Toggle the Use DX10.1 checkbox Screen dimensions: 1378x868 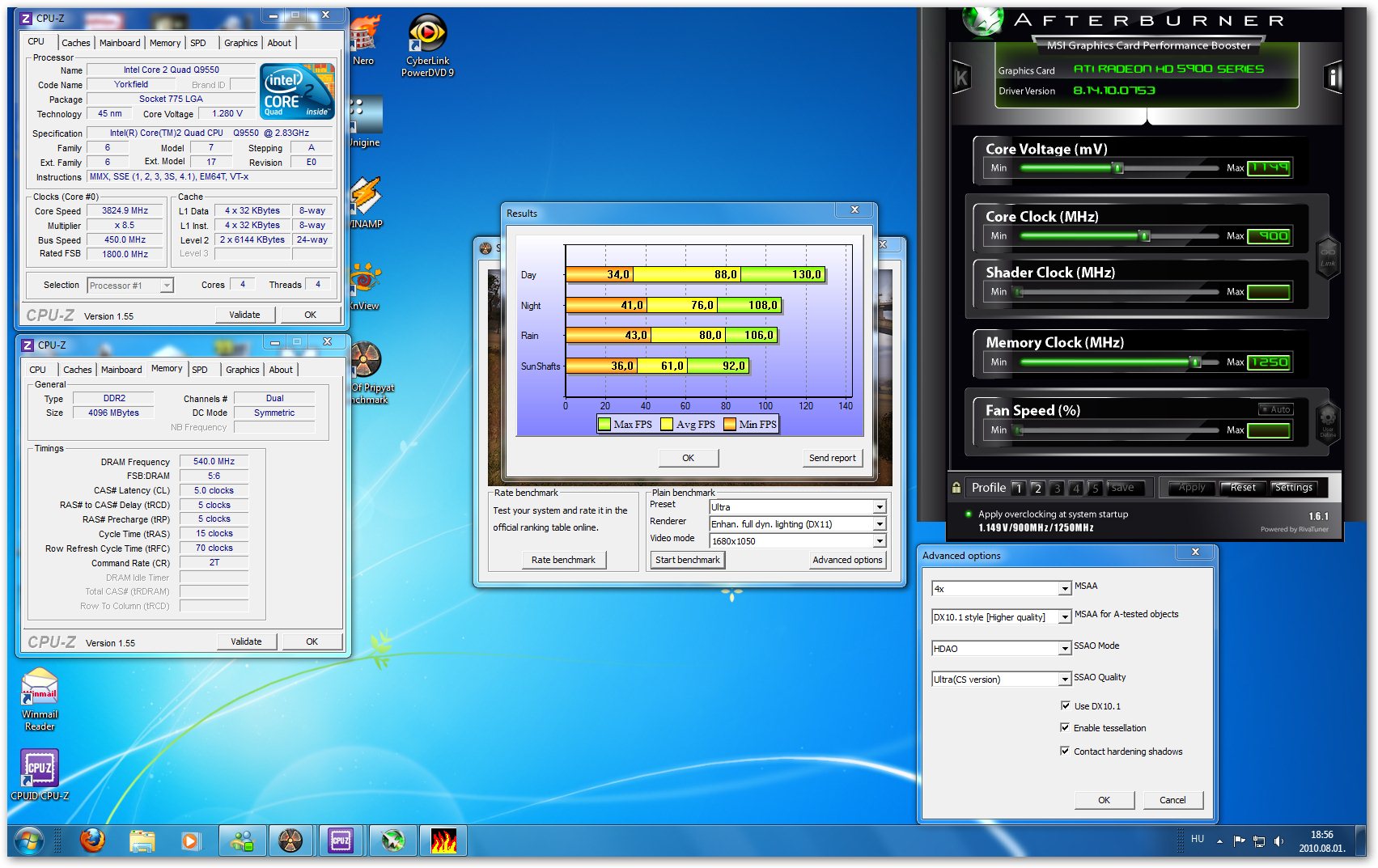point(1065,705)
